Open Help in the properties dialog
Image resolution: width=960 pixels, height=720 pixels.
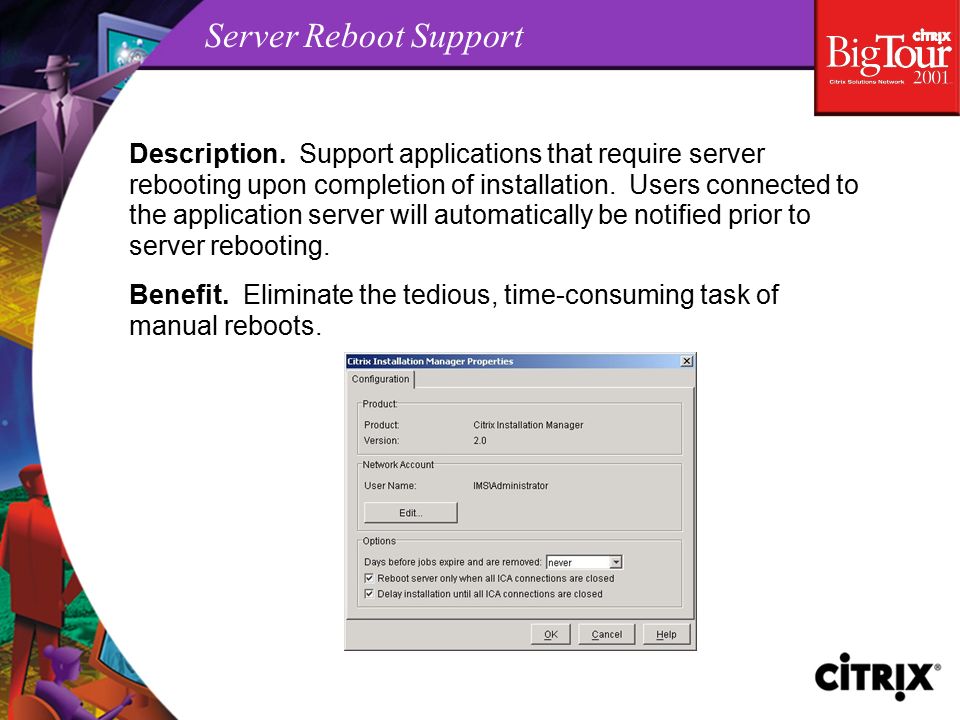click(x=666, y=634)
